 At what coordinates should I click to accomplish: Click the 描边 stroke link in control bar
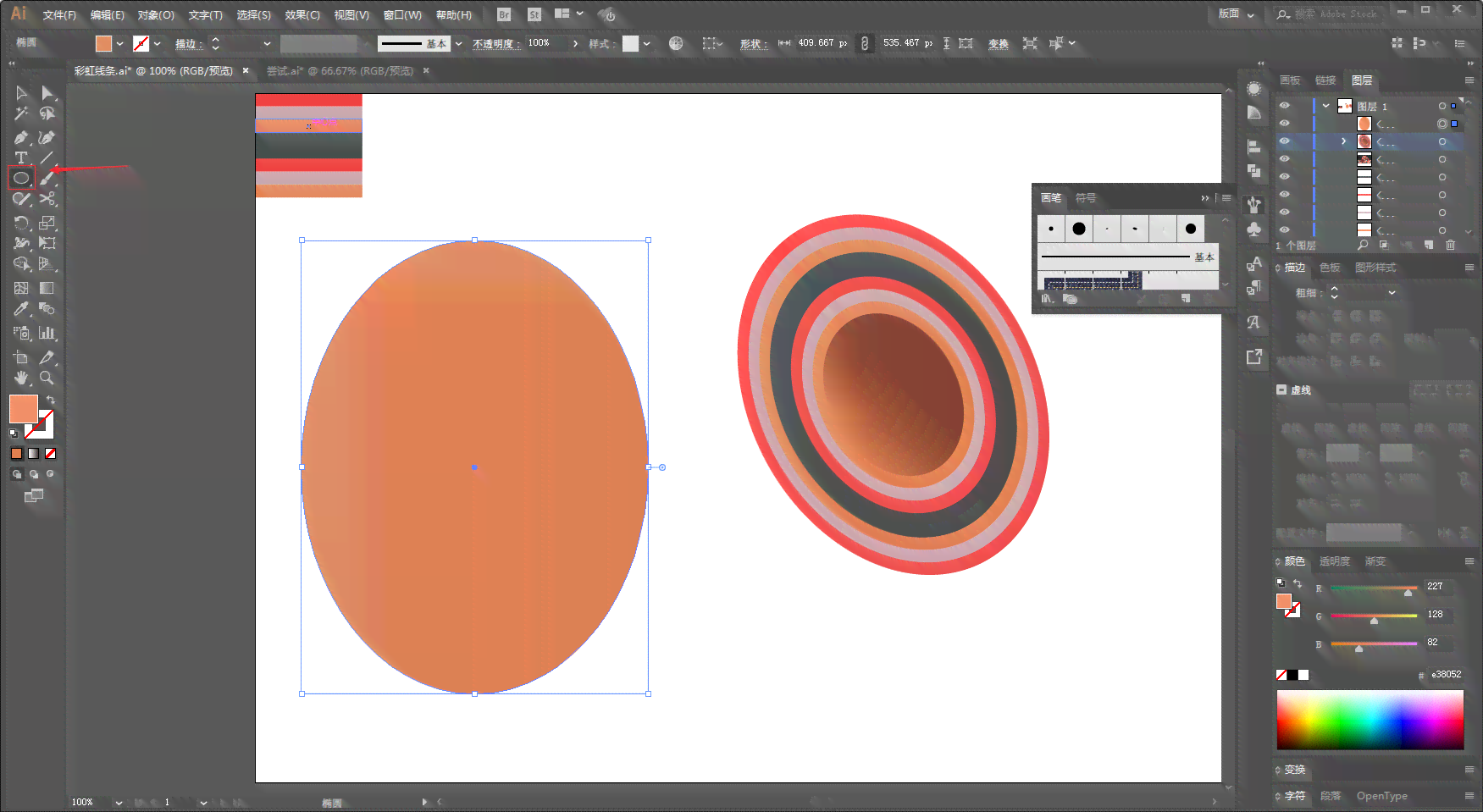tap(188, 44)
